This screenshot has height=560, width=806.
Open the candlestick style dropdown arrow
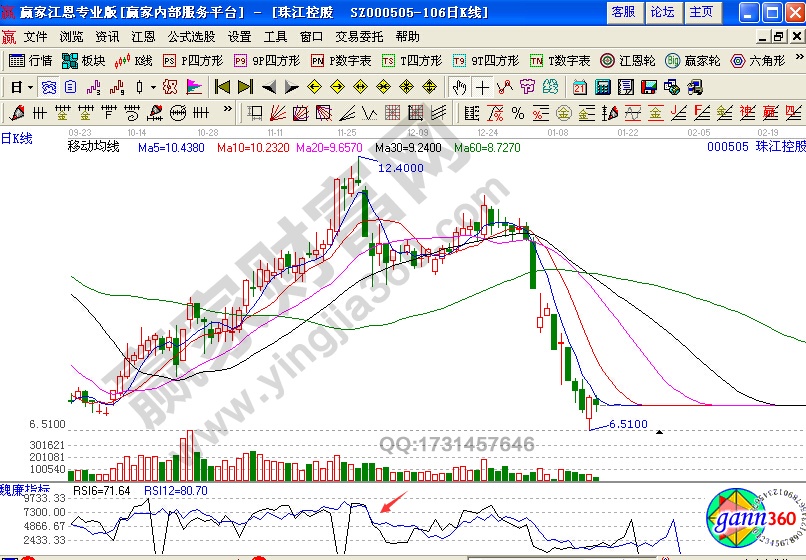(153, 87)
